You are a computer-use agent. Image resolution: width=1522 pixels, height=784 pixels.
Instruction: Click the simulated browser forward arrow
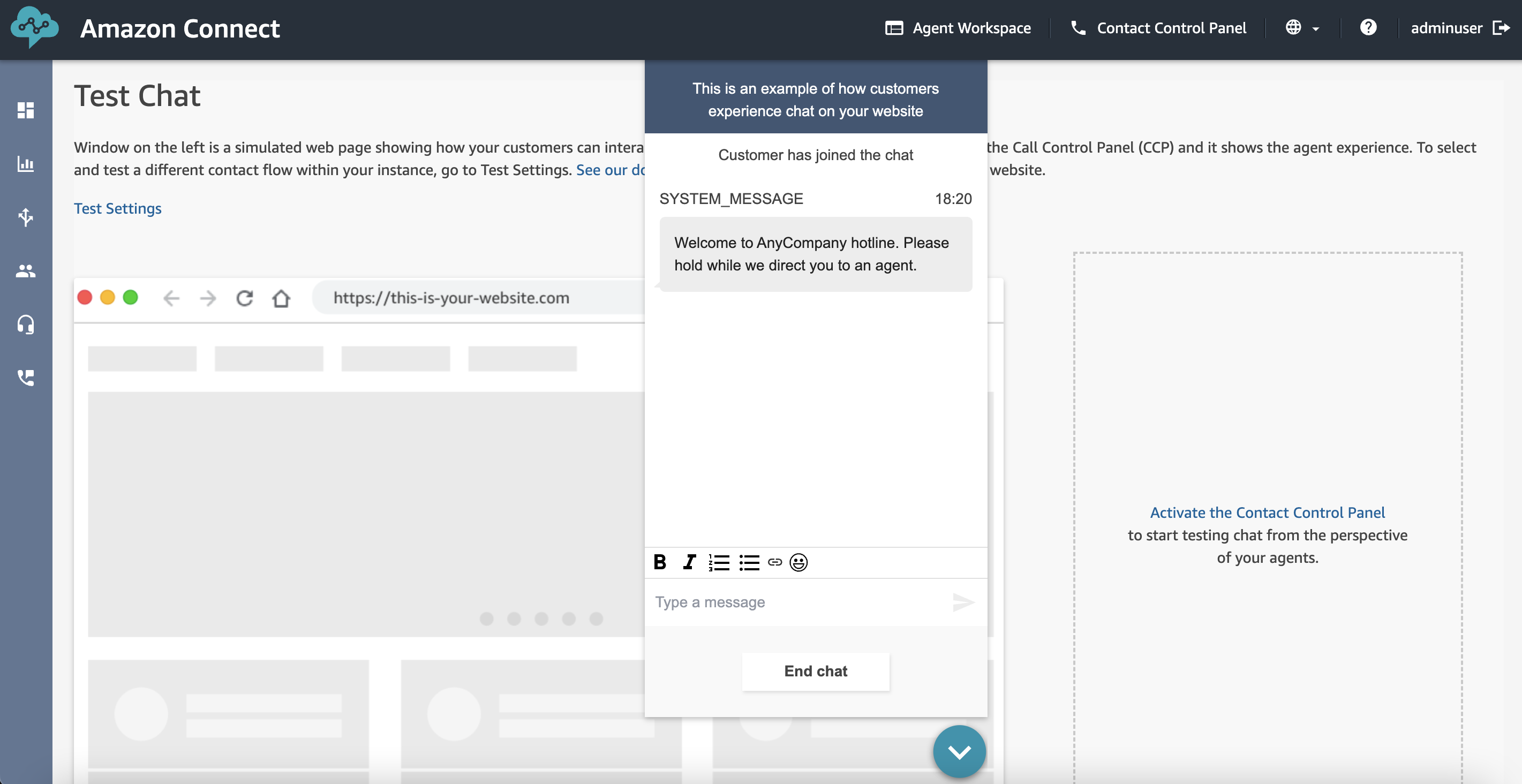click(208, 298)
